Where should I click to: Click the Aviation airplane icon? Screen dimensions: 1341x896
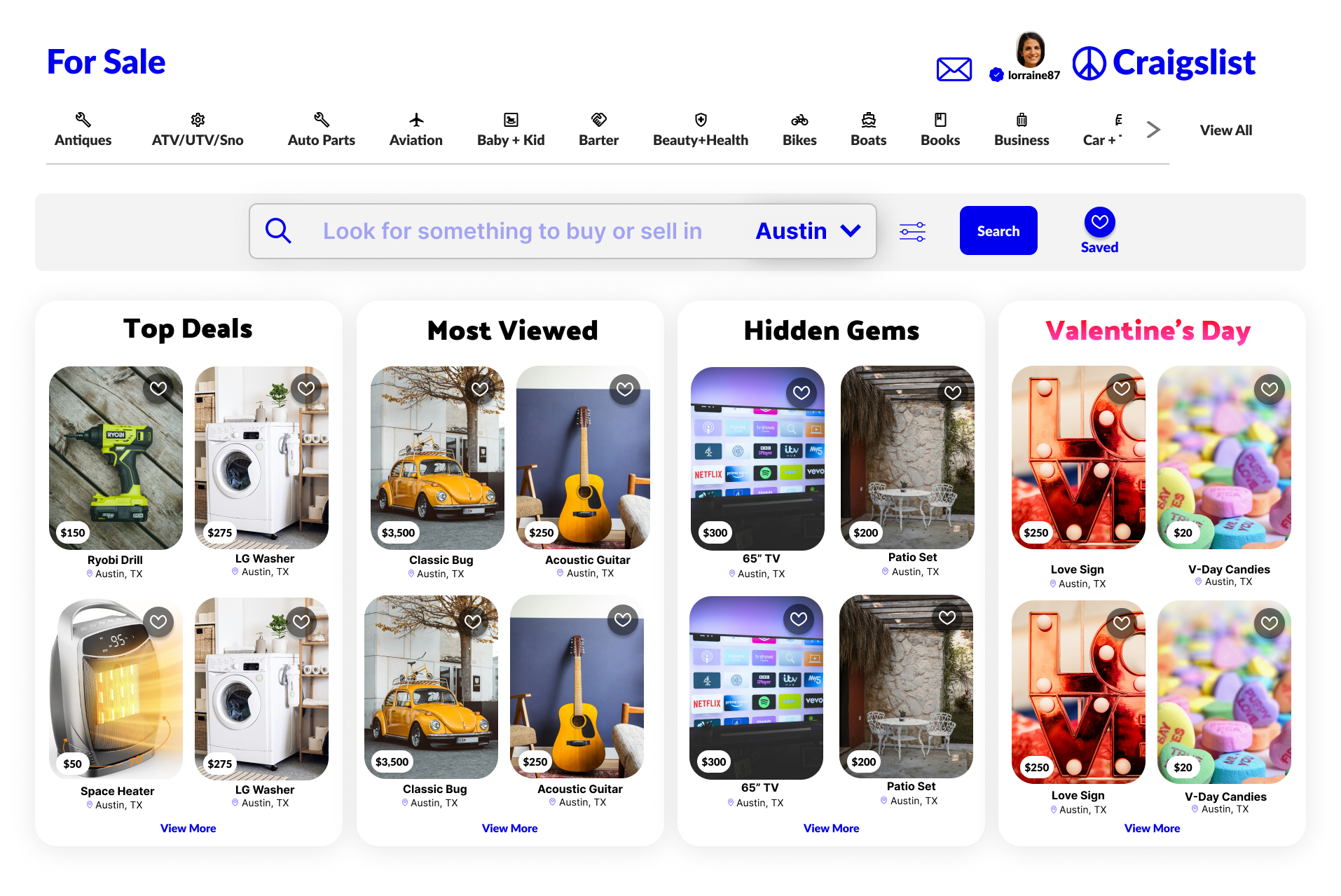click(x=416, y=120)
